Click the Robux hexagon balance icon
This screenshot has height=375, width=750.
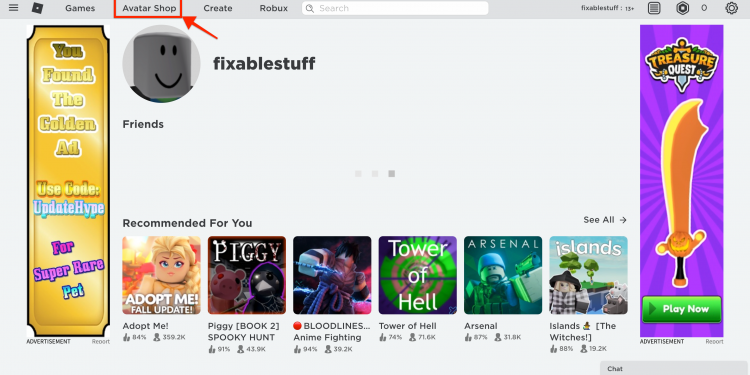pos(683,8)
